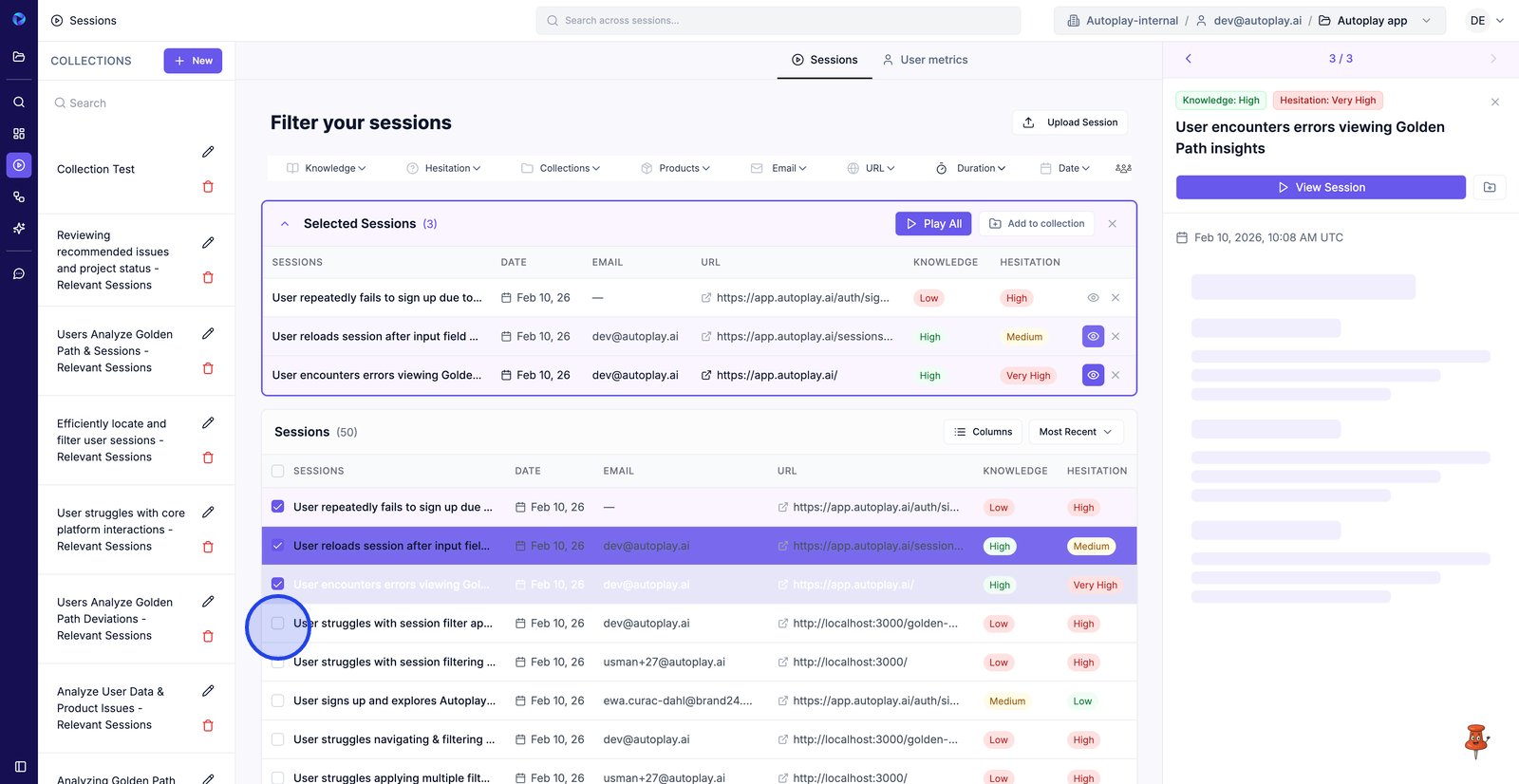The image size is (1519, 784).
Task: Uncheck 'User repeatedly fails to sign up' session
Action: pyautogui.click(x=278, y=507)
